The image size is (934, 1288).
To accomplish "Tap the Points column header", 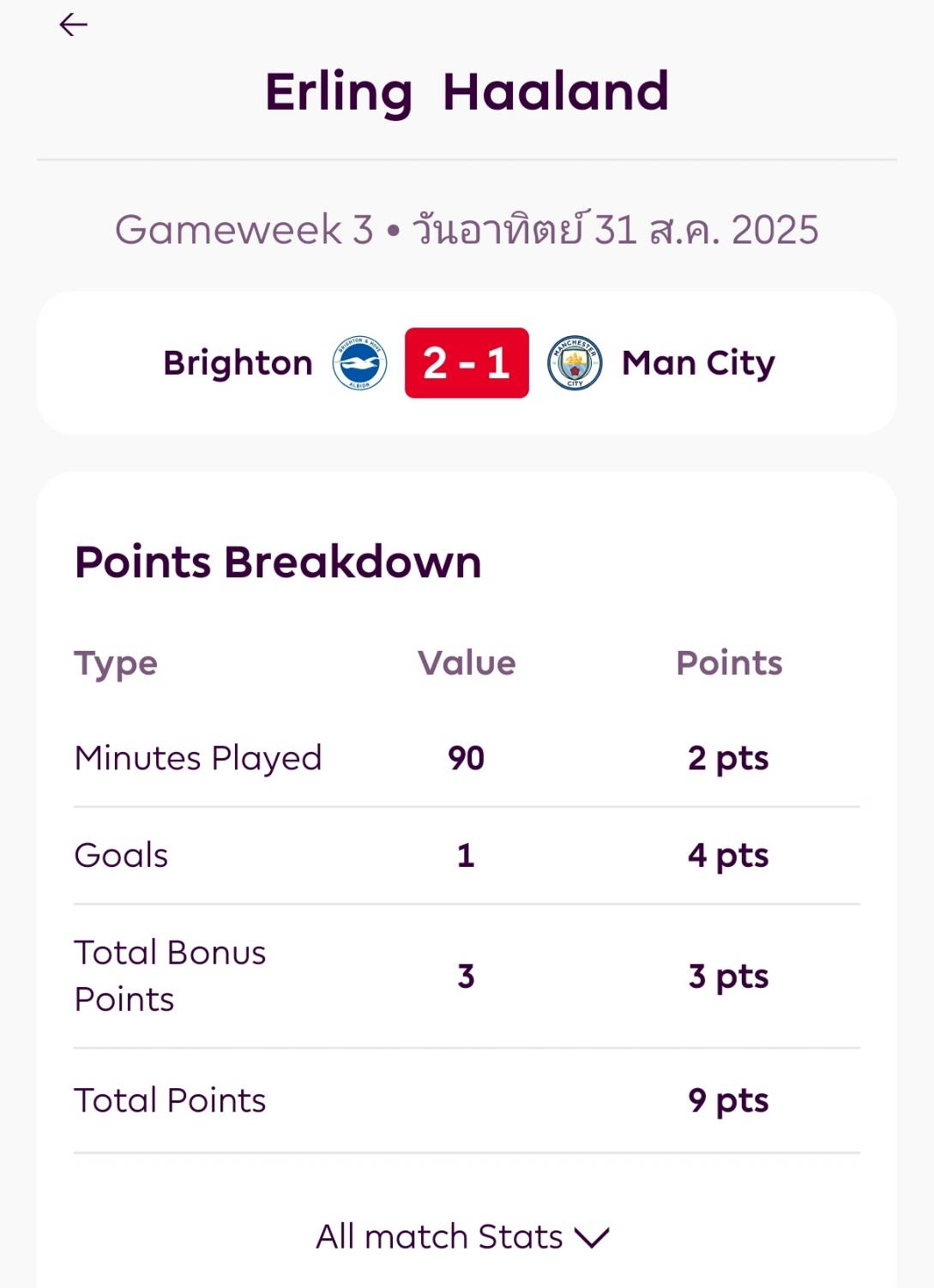I will click(x=729, y=663).
